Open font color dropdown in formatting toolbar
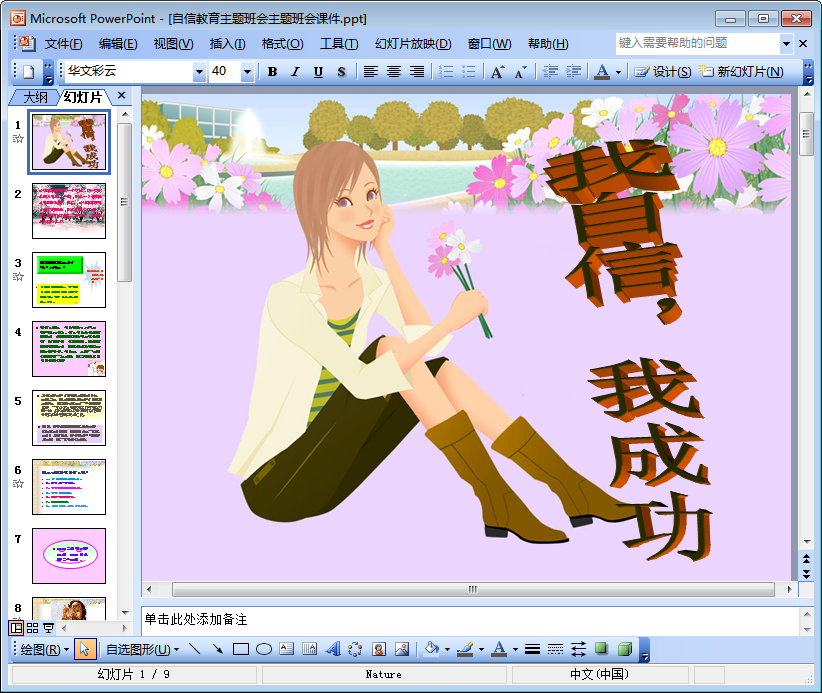822x693 pixels. point(619,72)
